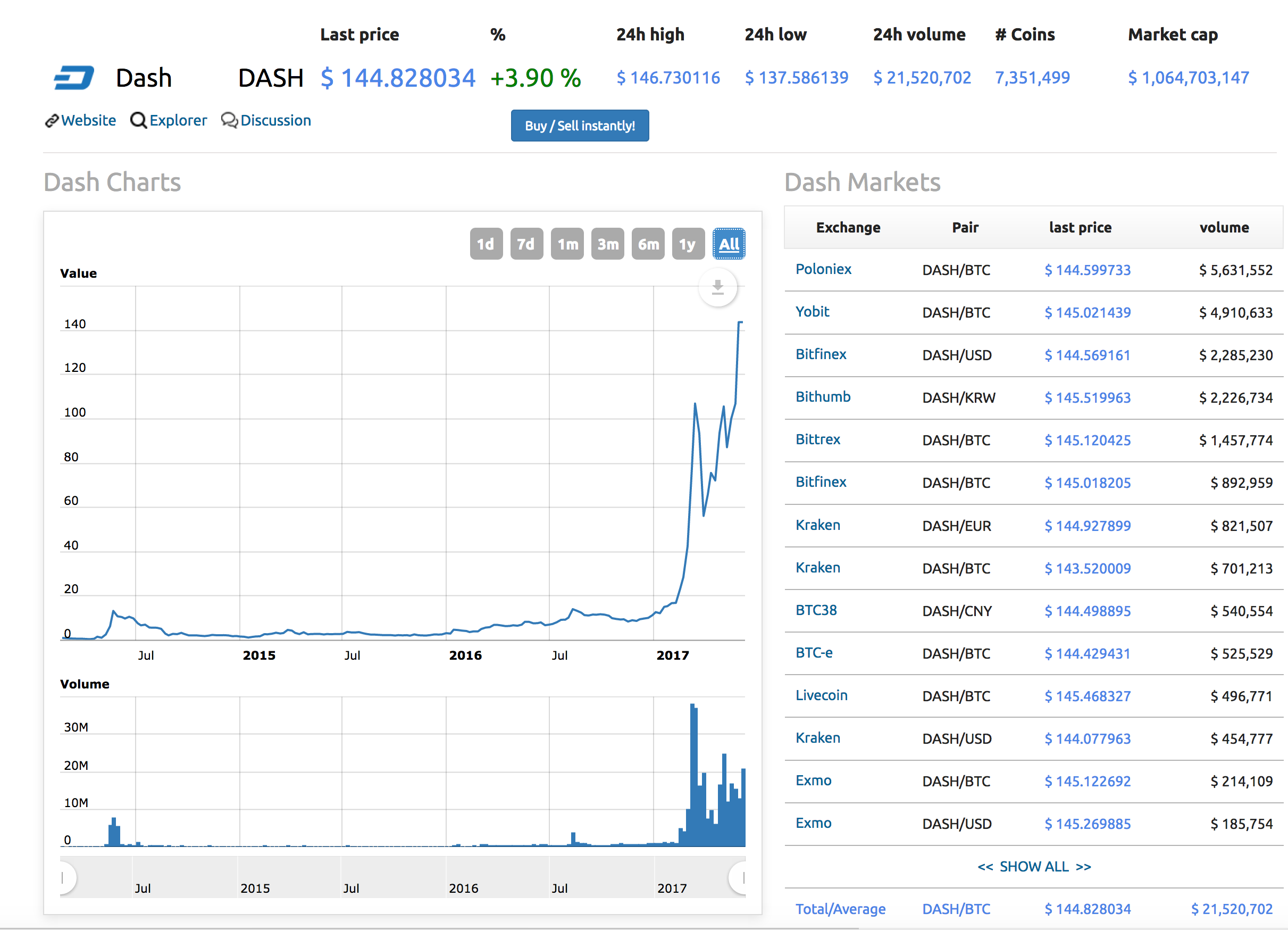Open Exmo link in DASH/USD row
The image size is (1288, 930).
[x=813, y=824]
